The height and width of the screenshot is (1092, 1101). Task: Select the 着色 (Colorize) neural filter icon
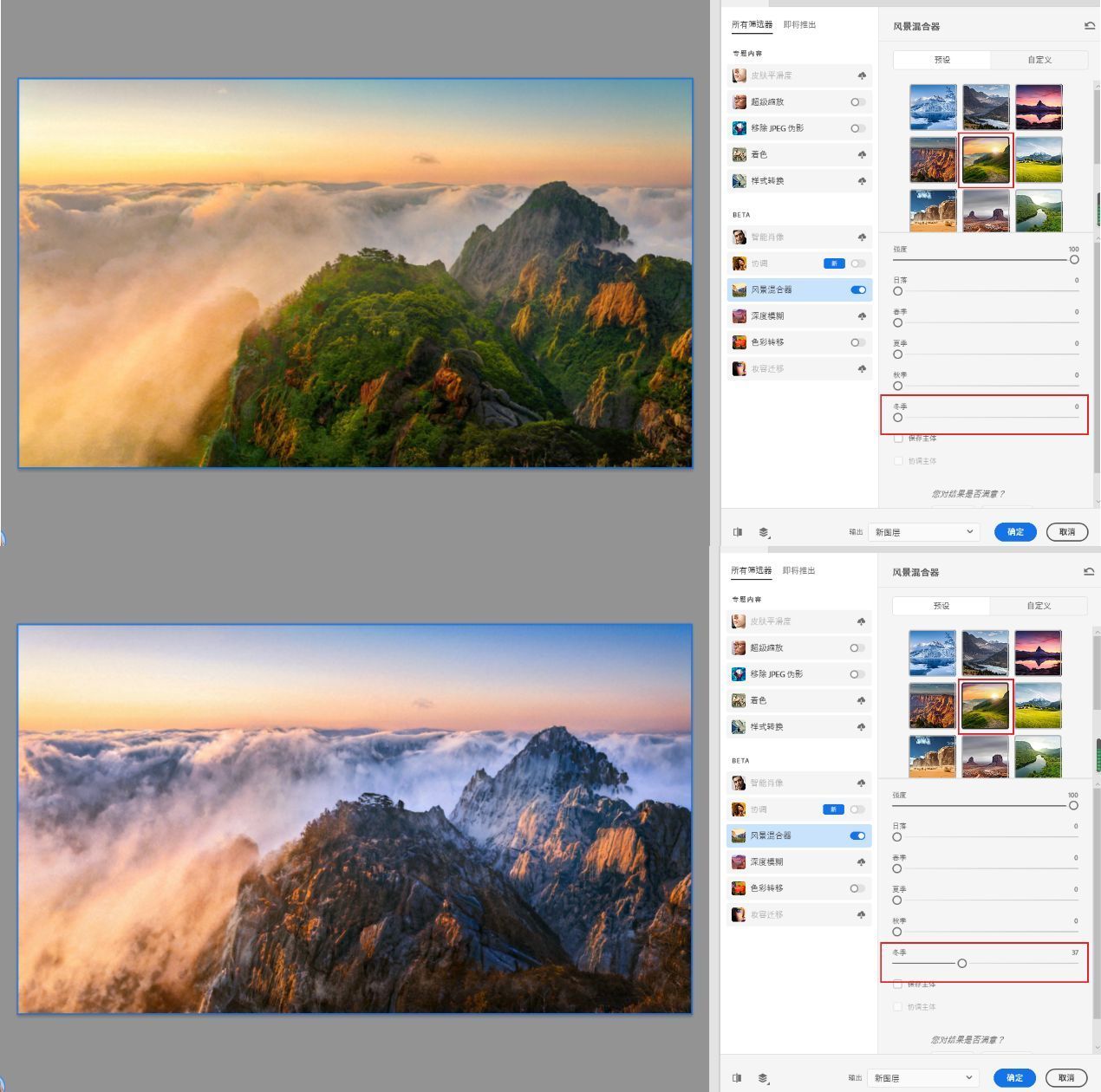tap(739, 154)
